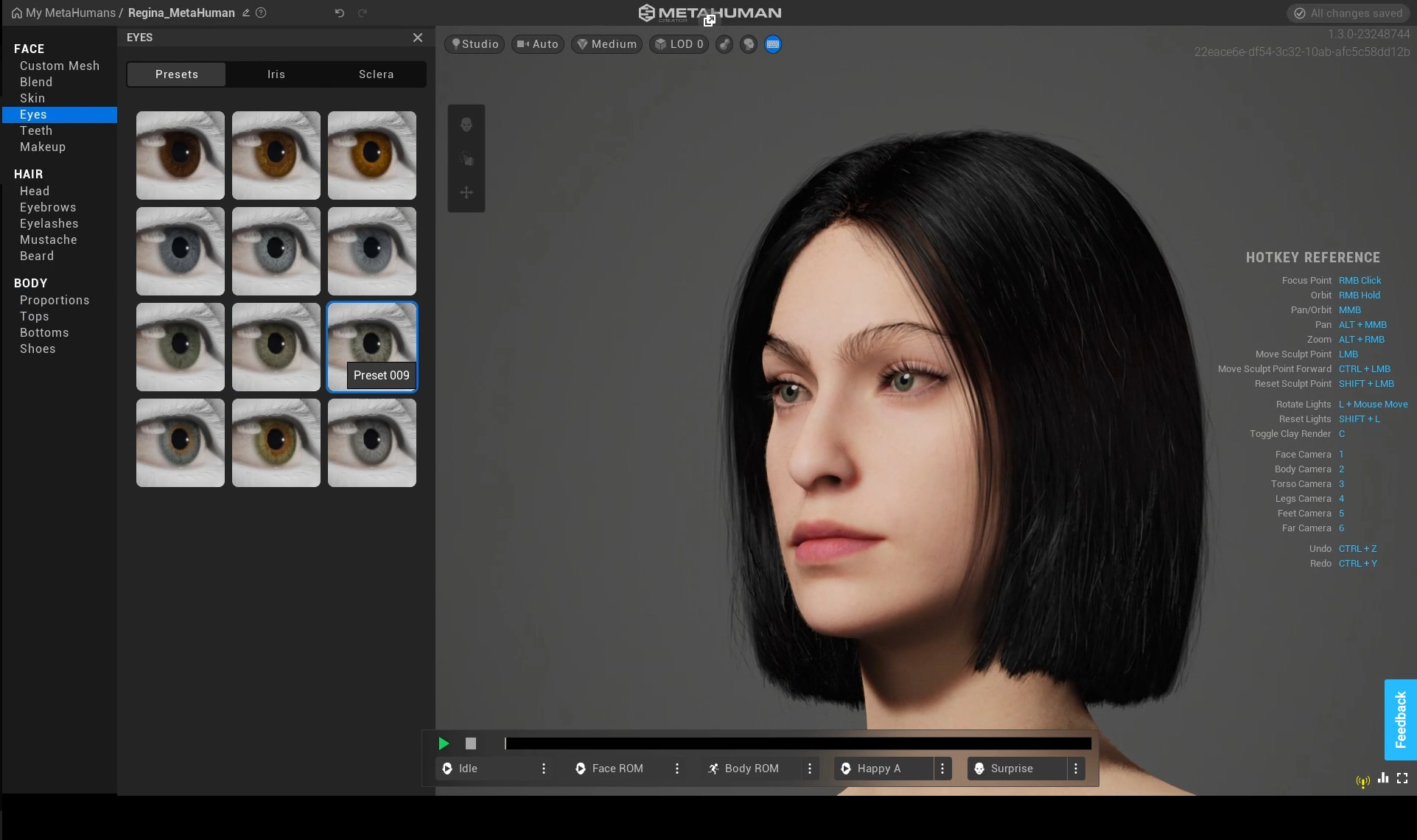Image resolution: width=1417 pixels, height=840 pixels.
Task: Click the animation timeline bar
Action: pos(797,743)
